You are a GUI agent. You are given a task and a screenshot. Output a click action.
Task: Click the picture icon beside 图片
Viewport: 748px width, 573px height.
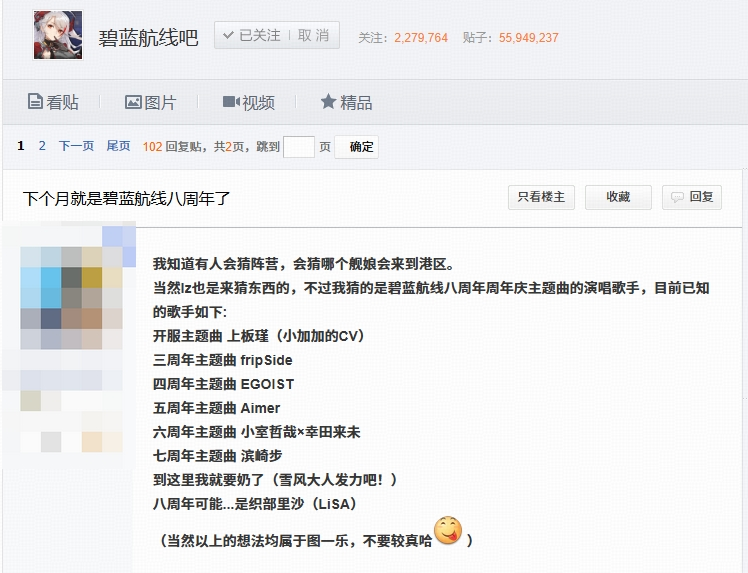click(133, 102)
